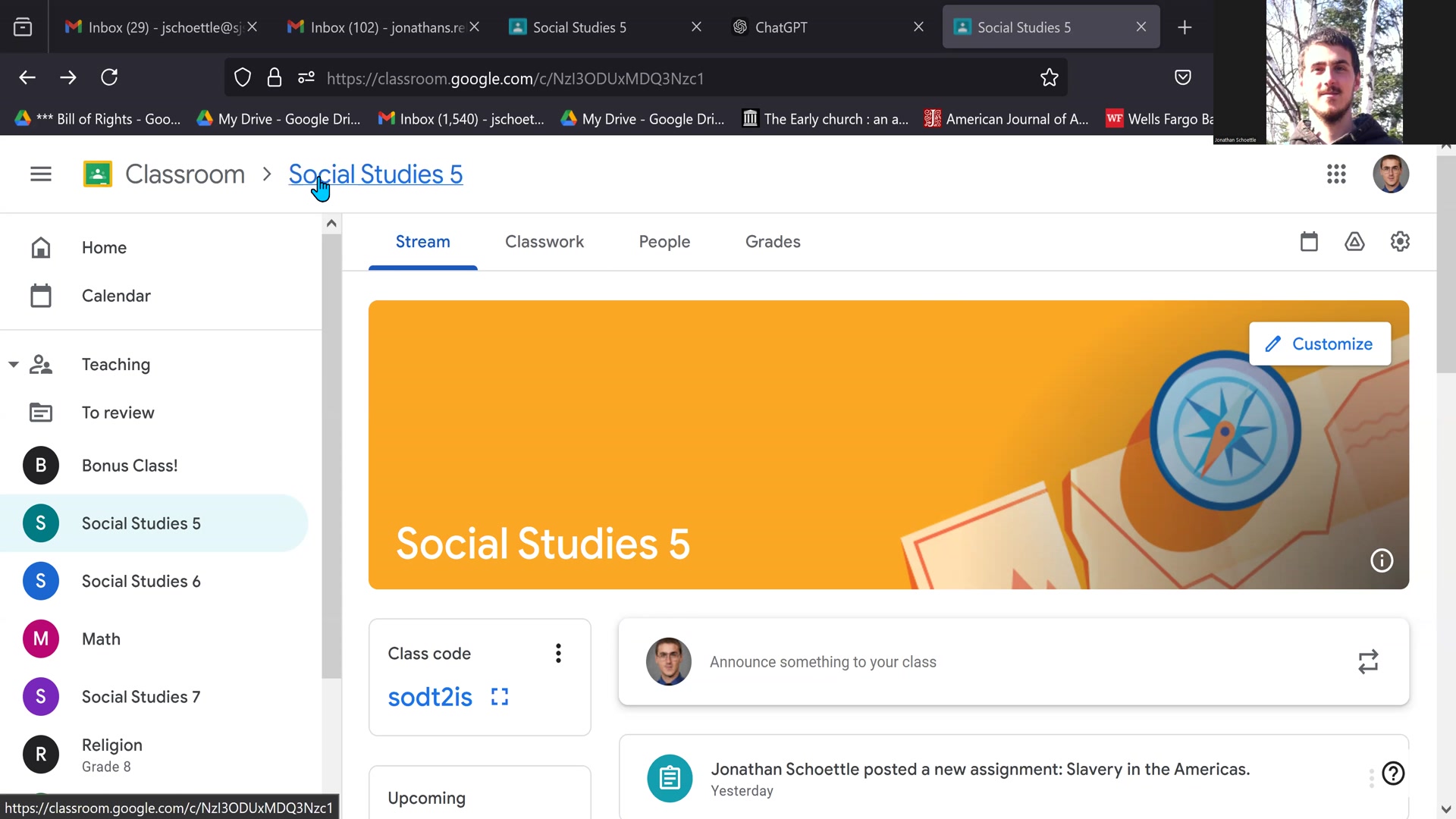1456x819 pixels.
Task: Bookmark this page with star icon
Action: [x=1050, y=77]
